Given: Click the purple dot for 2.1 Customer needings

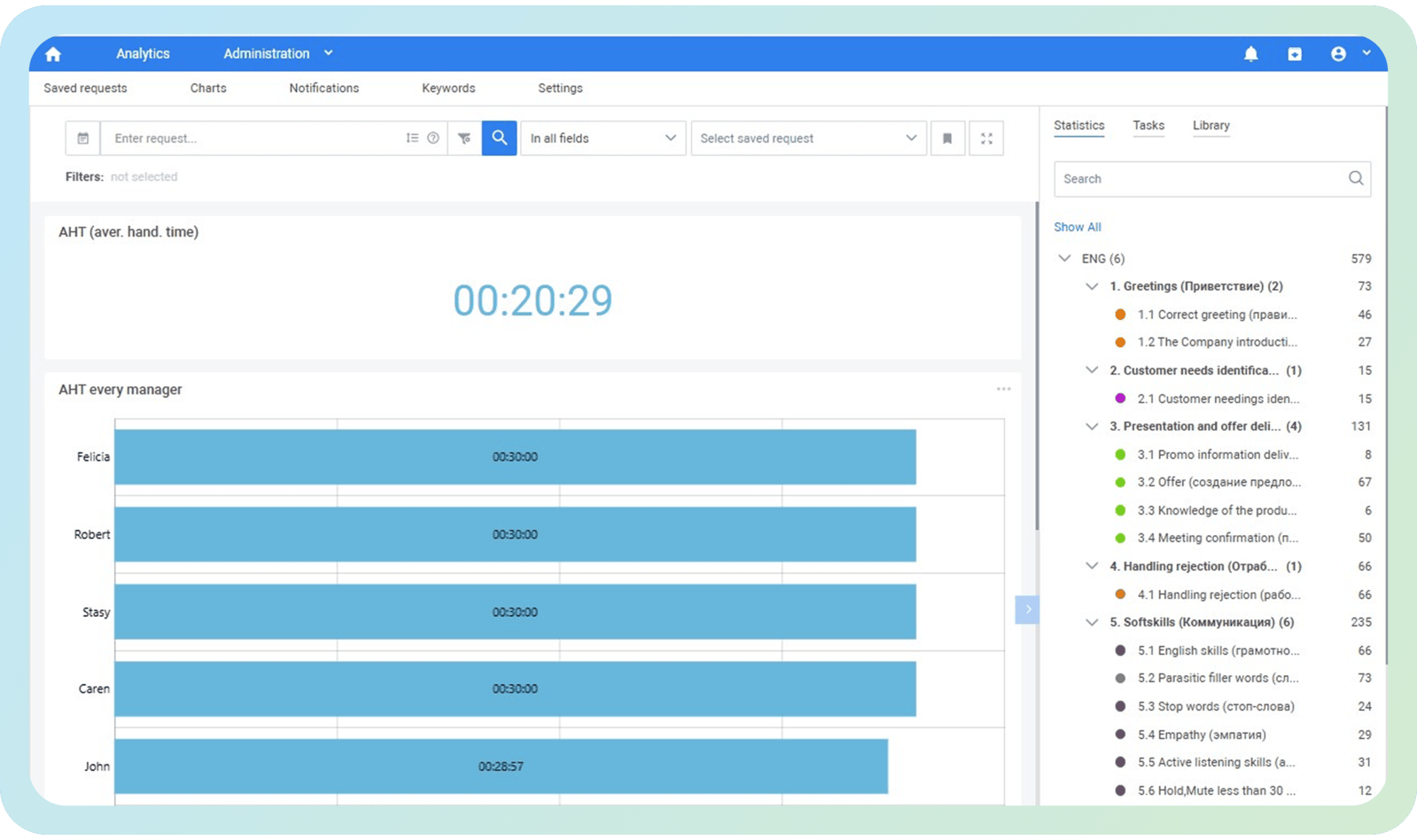Looking at the screenshot, I should coord(1120,399).
